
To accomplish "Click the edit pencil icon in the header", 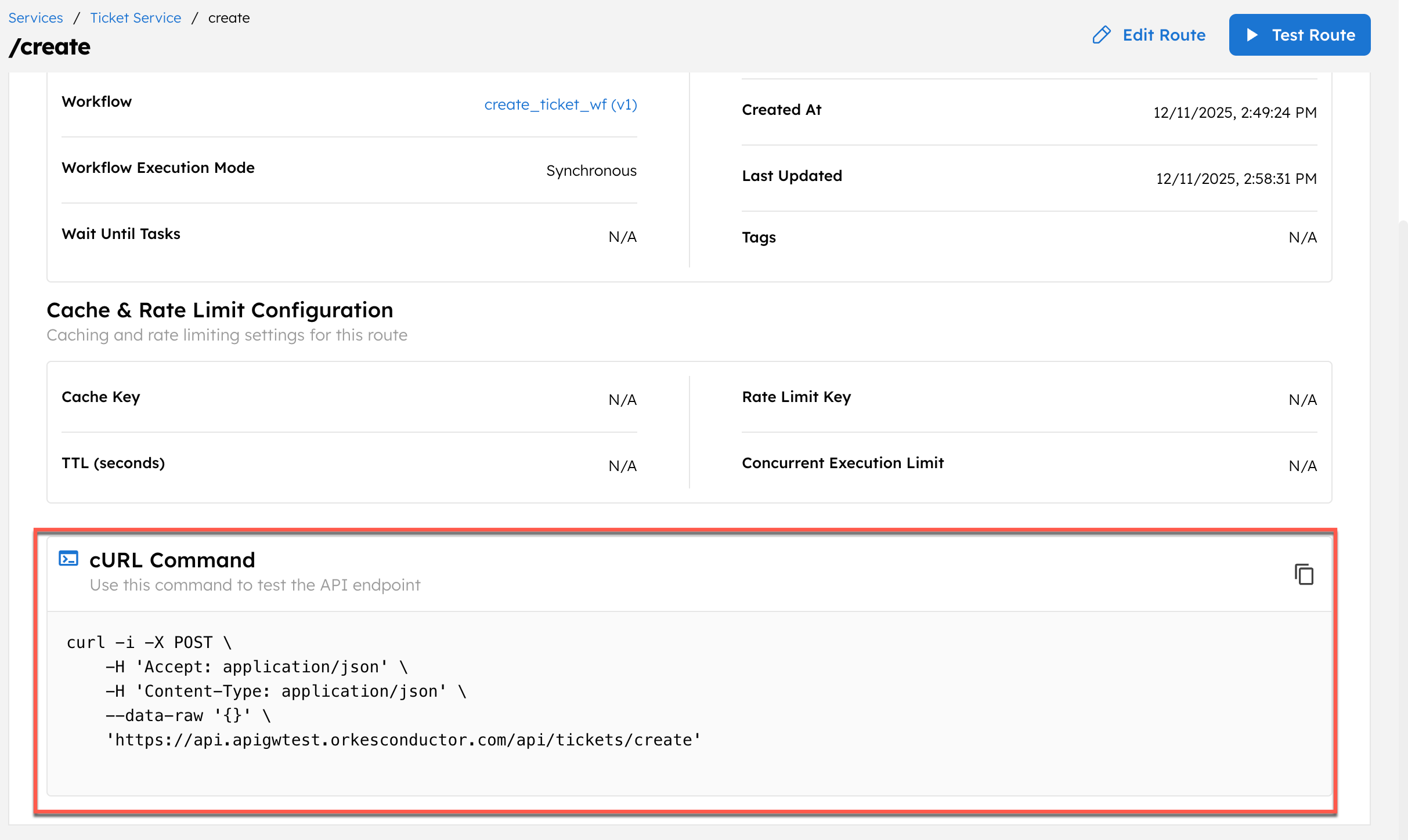I will (x=1102, y=35).
